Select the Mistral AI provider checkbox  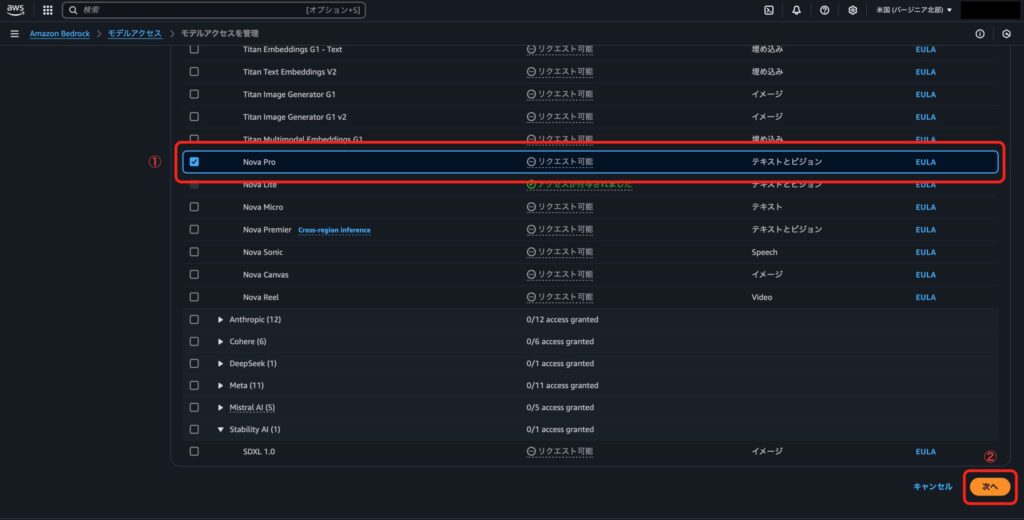coord(194,408)
